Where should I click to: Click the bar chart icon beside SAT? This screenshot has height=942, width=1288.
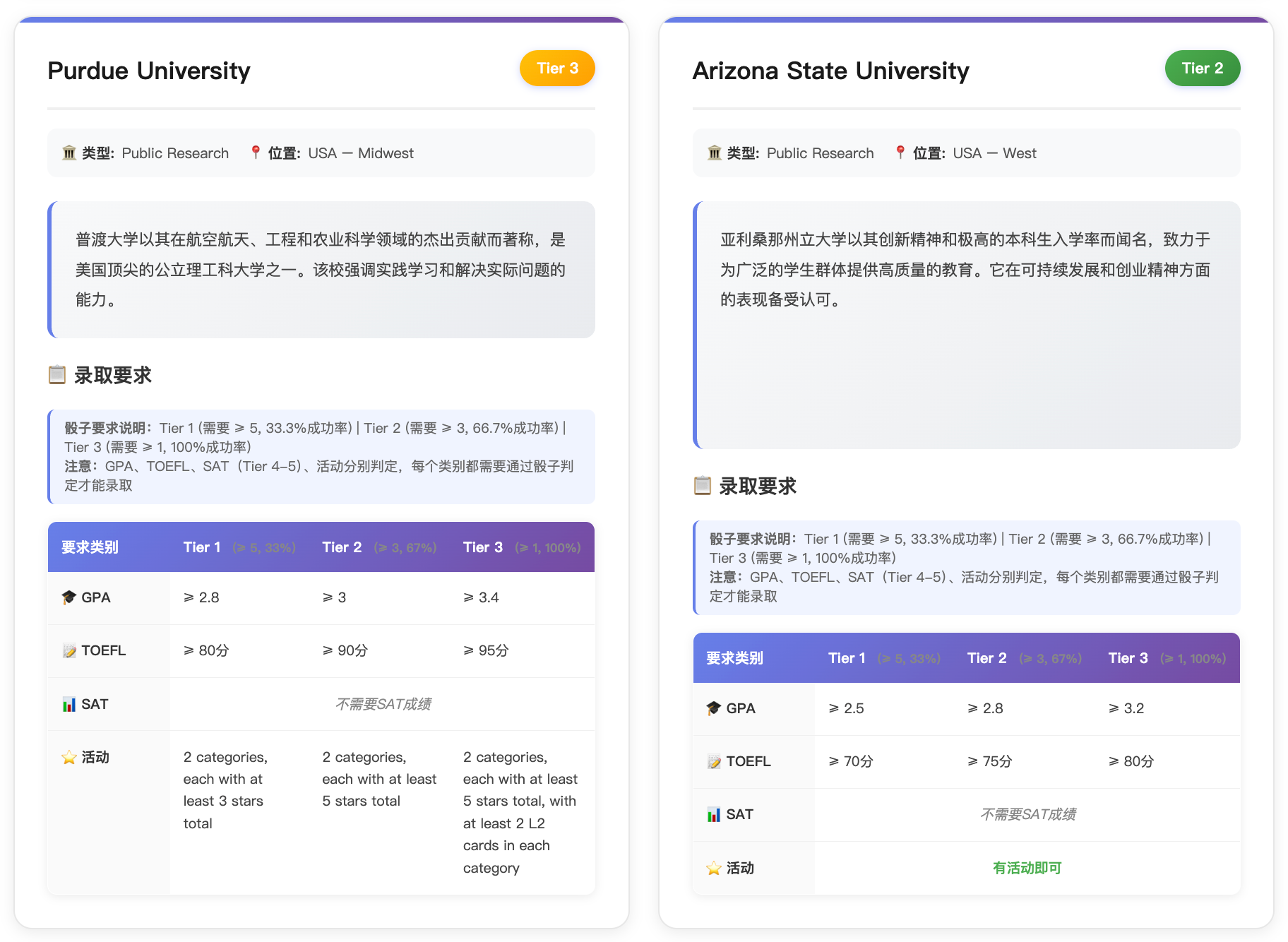tap(68, 703)
